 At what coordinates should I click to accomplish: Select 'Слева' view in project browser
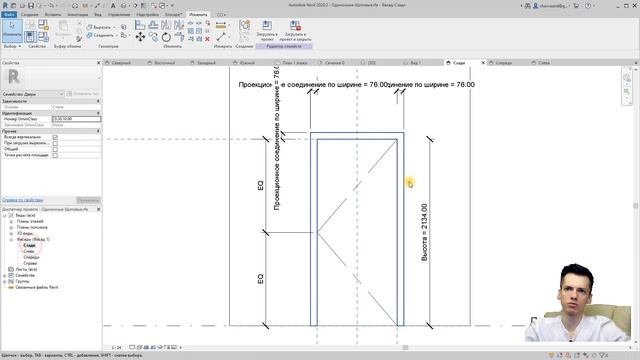tap(29, 251)
